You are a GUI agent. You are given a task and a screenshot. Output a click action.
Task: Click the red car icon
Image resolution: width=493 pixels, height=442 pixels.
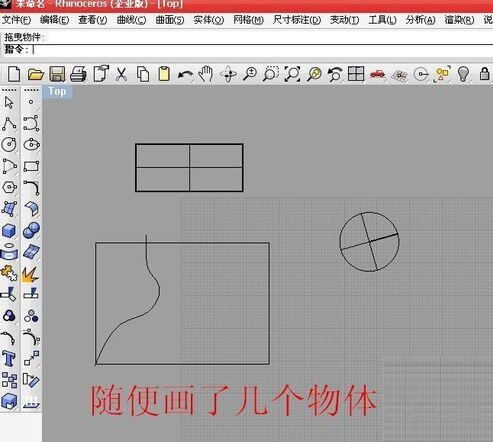point(377,74)
